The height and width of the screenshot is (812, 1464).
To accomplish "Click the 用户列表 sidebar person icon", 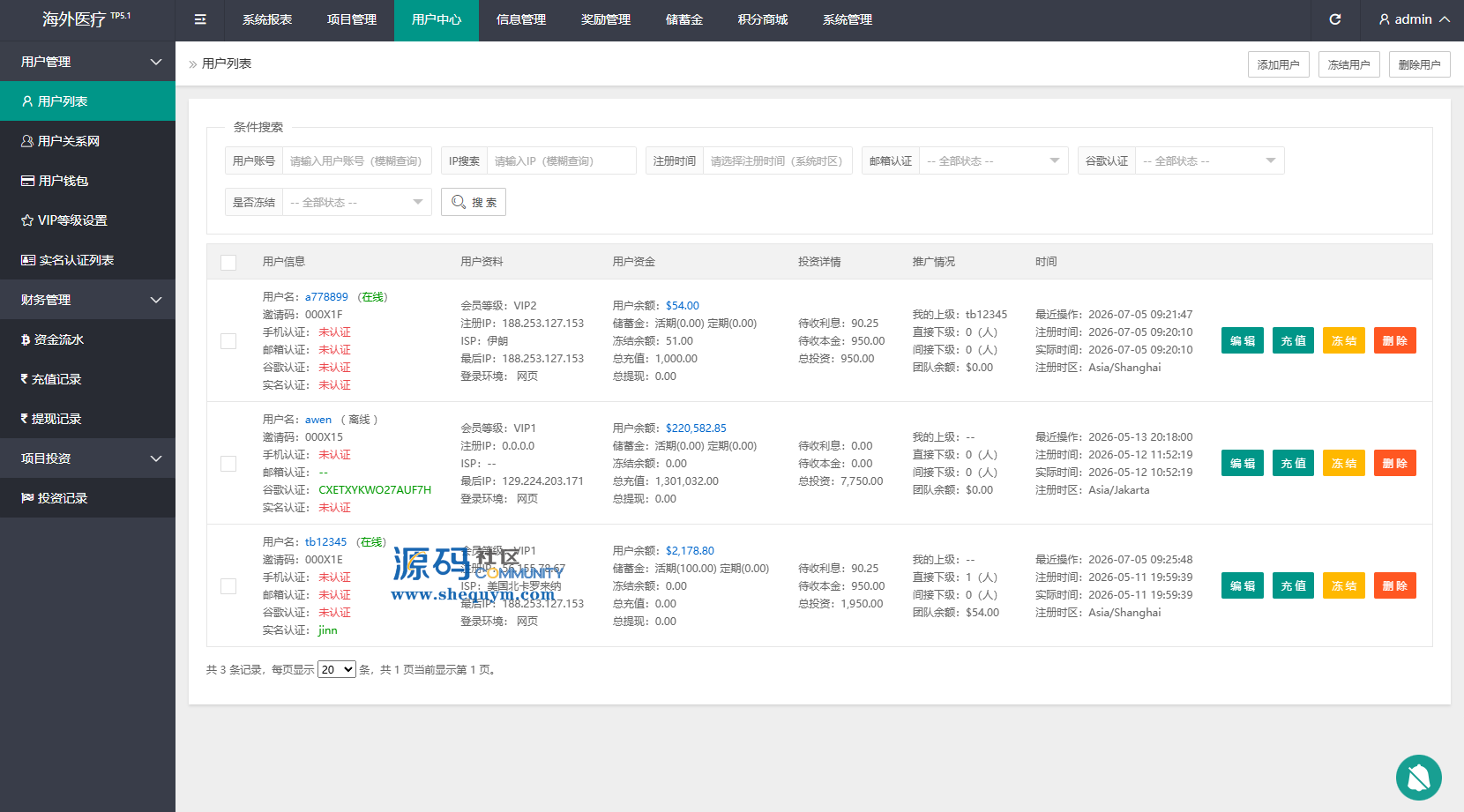I will [x=27, y=101].
